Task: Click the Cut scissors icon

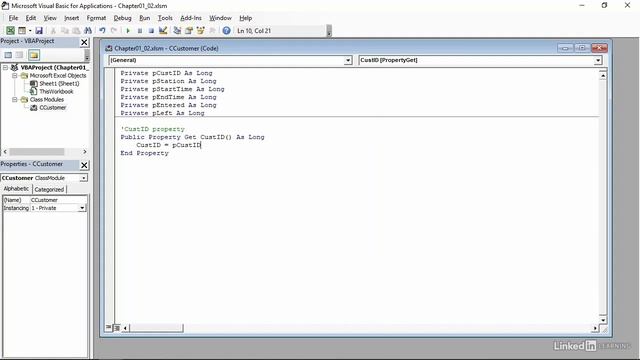Action: coord(53,31)
